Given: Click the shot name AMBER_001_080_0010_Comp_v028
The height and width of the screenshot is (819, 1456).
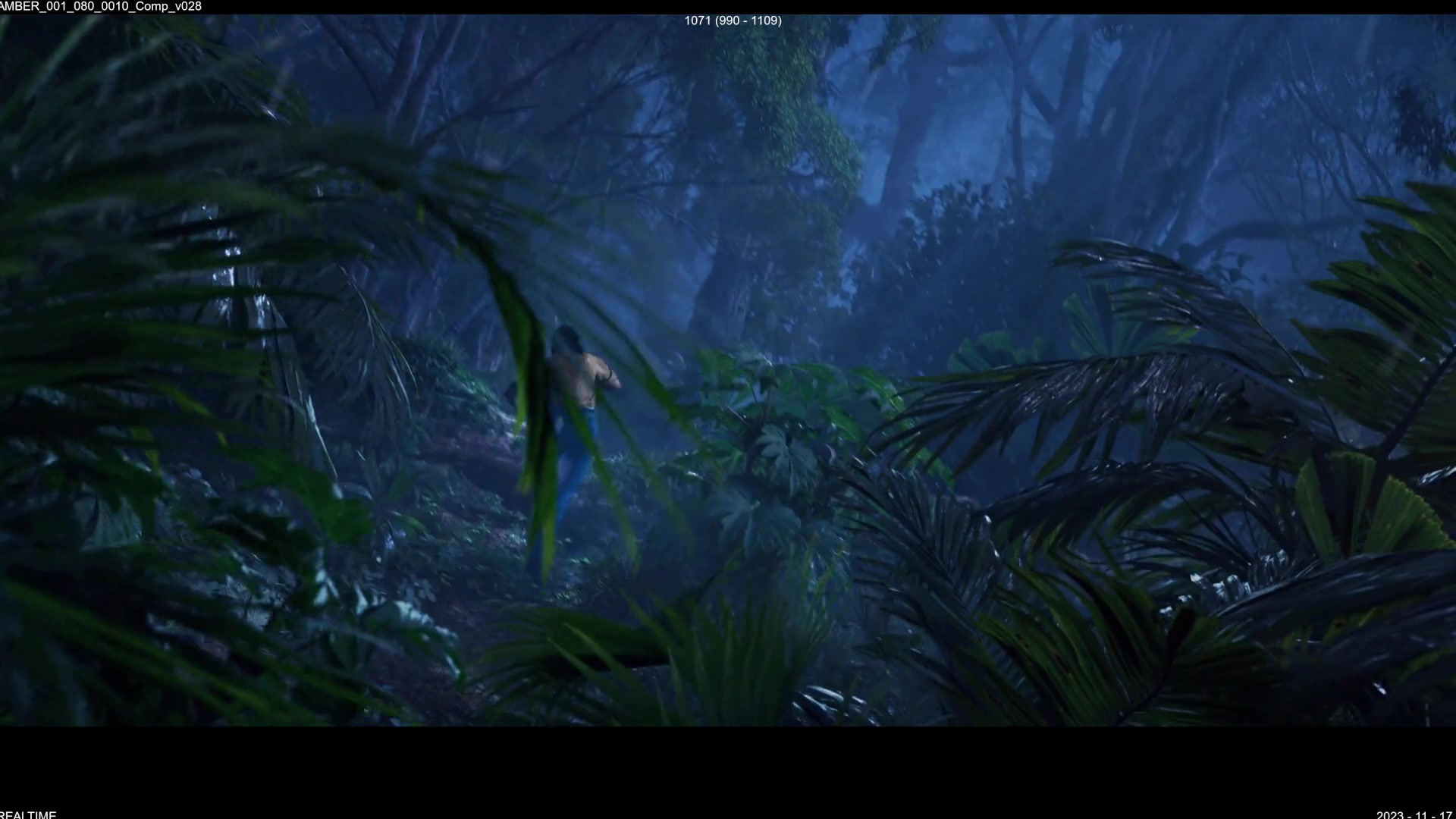Looking at the screenshot, I should (101, 6).
